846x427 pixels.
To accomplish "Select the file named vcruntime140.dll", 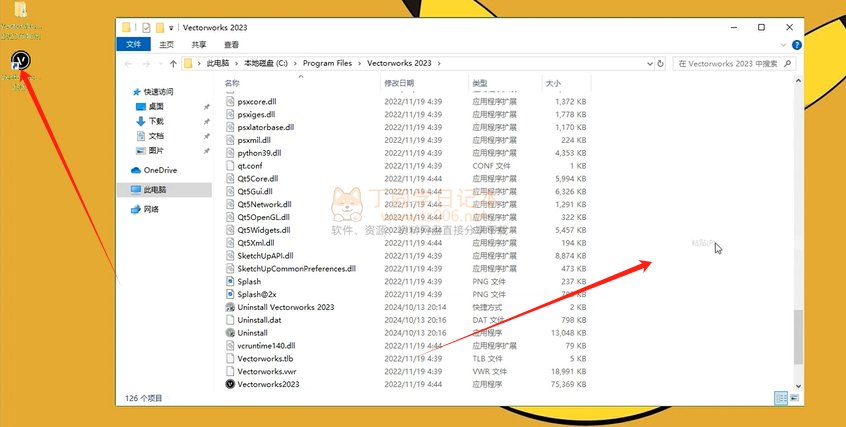I will 267,345.
